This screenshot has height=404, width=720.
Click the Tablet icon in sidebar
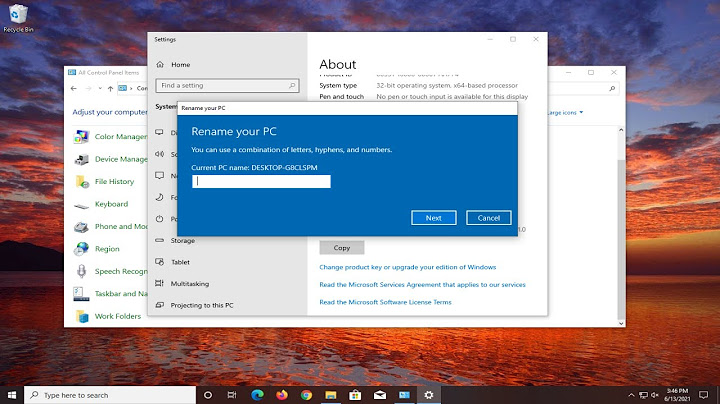[159, 262]
